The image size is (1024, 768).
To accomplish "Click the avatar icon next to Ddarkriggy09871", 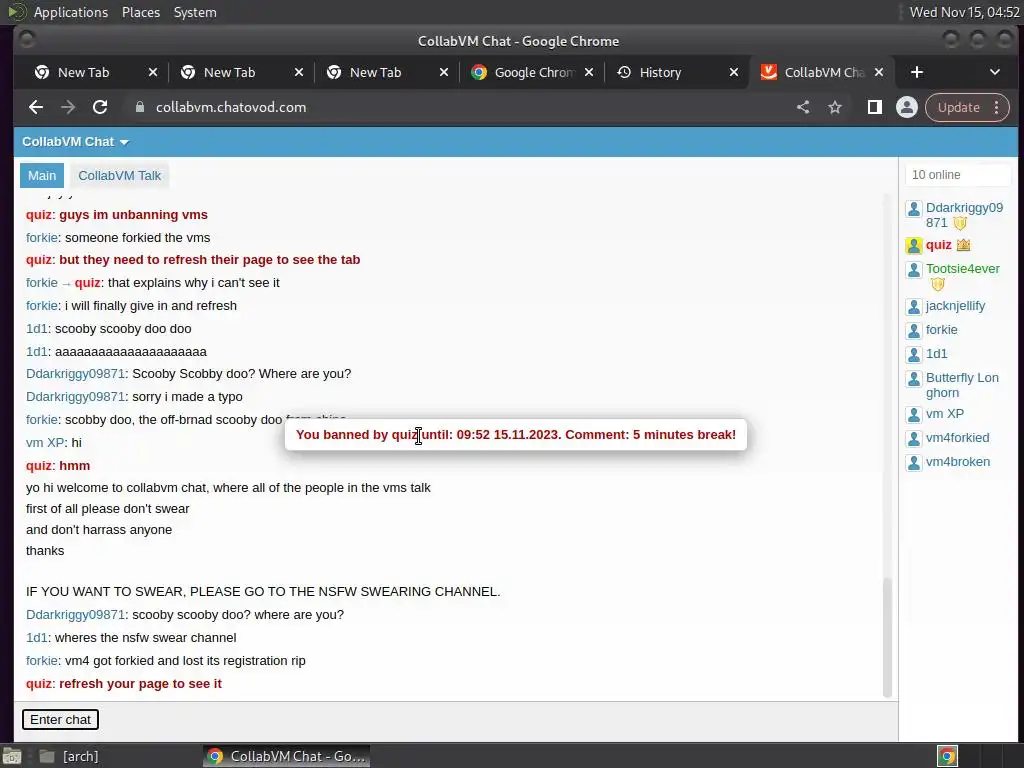I will pos(914,209).
